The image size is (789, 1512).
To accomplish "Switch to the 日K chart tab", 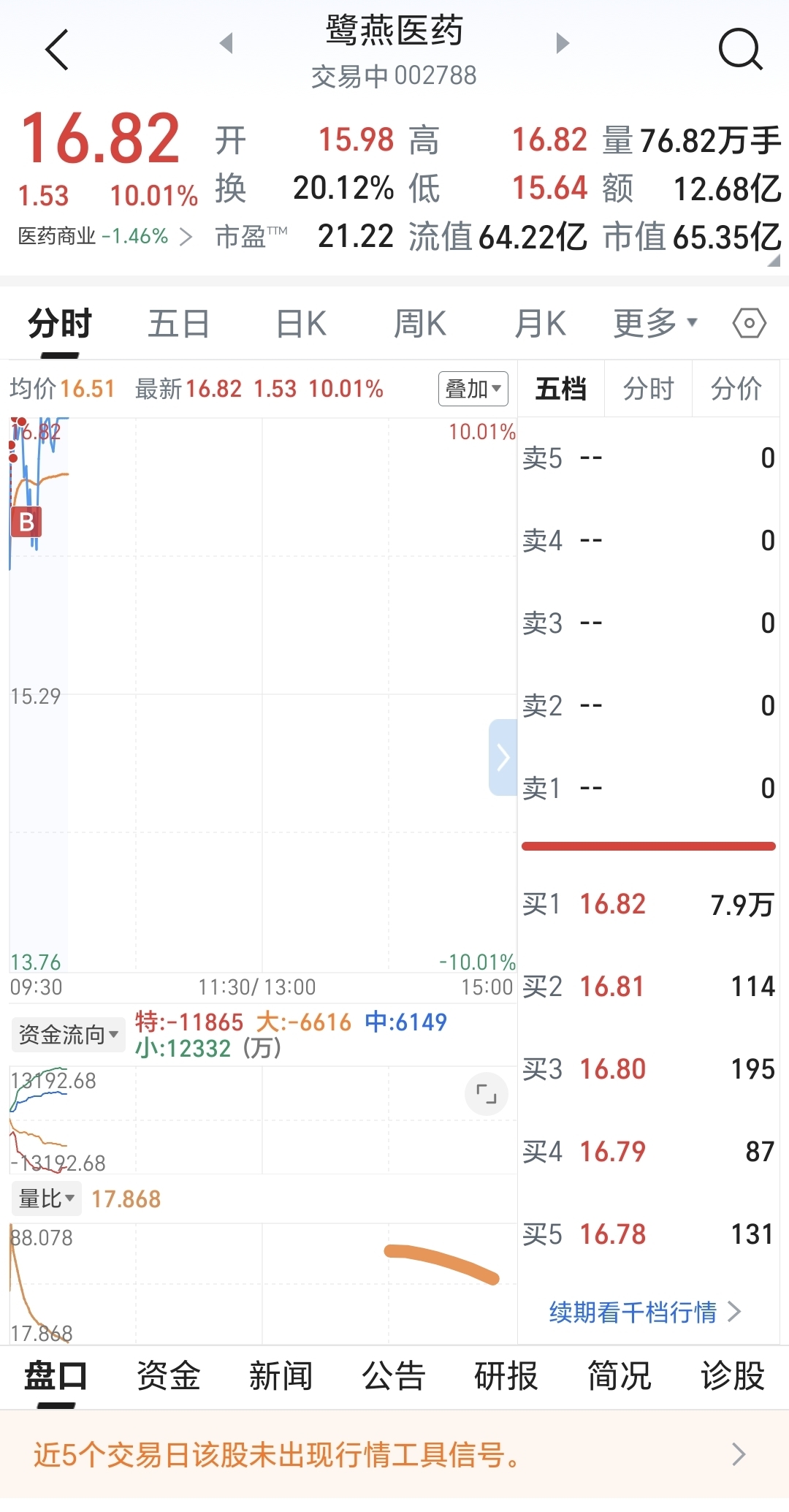I will [x=301, y=323].
